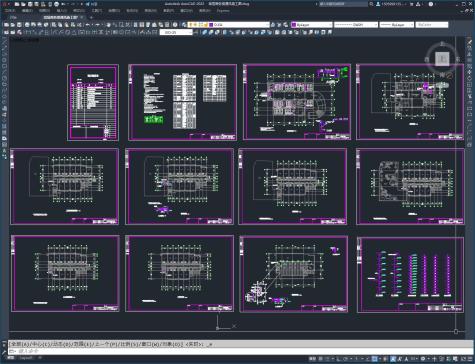Select the Trim tool in Modify toolbar
This screenshot has width=475, height=364.
(x=470, y=96)
